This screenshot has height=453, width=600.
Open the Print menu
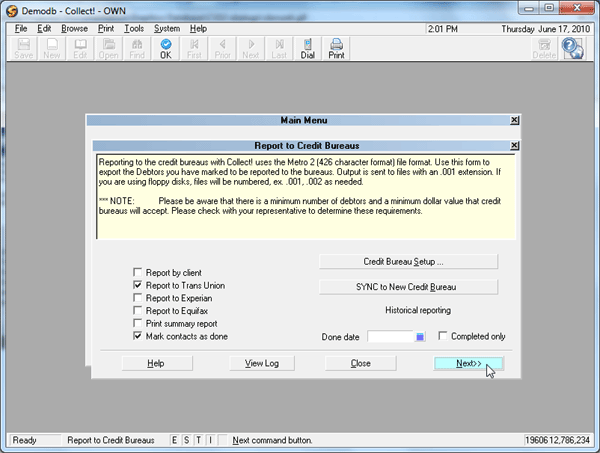tap(106, 29)
